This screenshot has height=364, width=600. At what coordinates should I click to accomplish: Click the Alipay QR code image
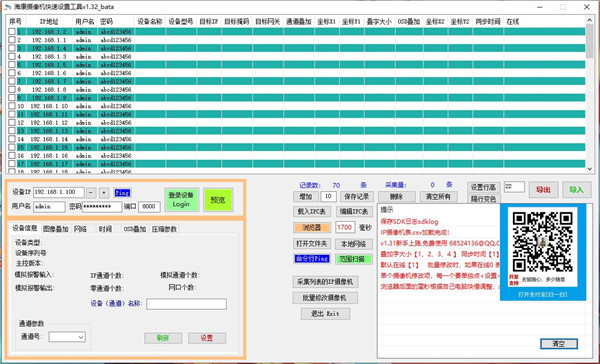pyautogui.click(x=543, y=242)
